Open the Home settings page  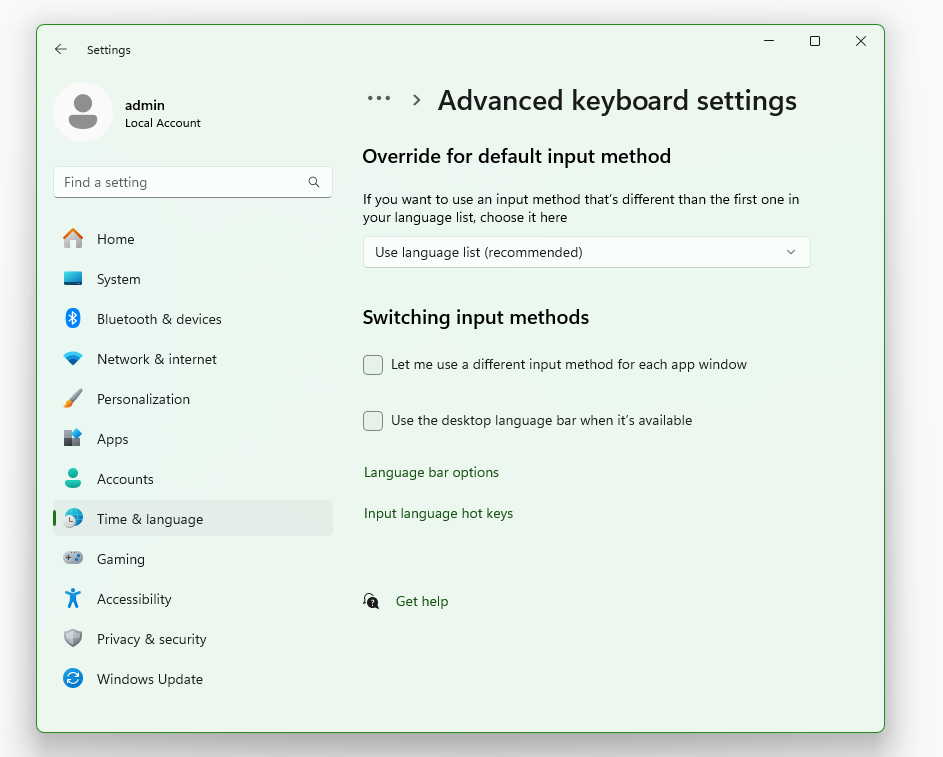(x=192, y=239)
